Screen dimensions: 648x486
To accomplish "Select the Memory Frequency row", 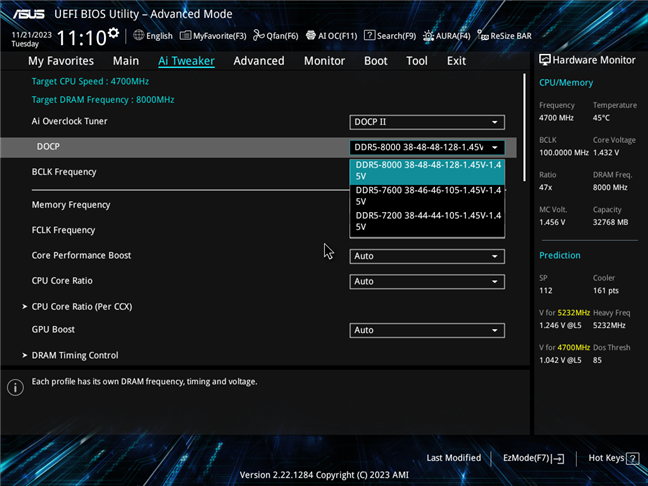I will pyautogui.click(x=71, y=205).
